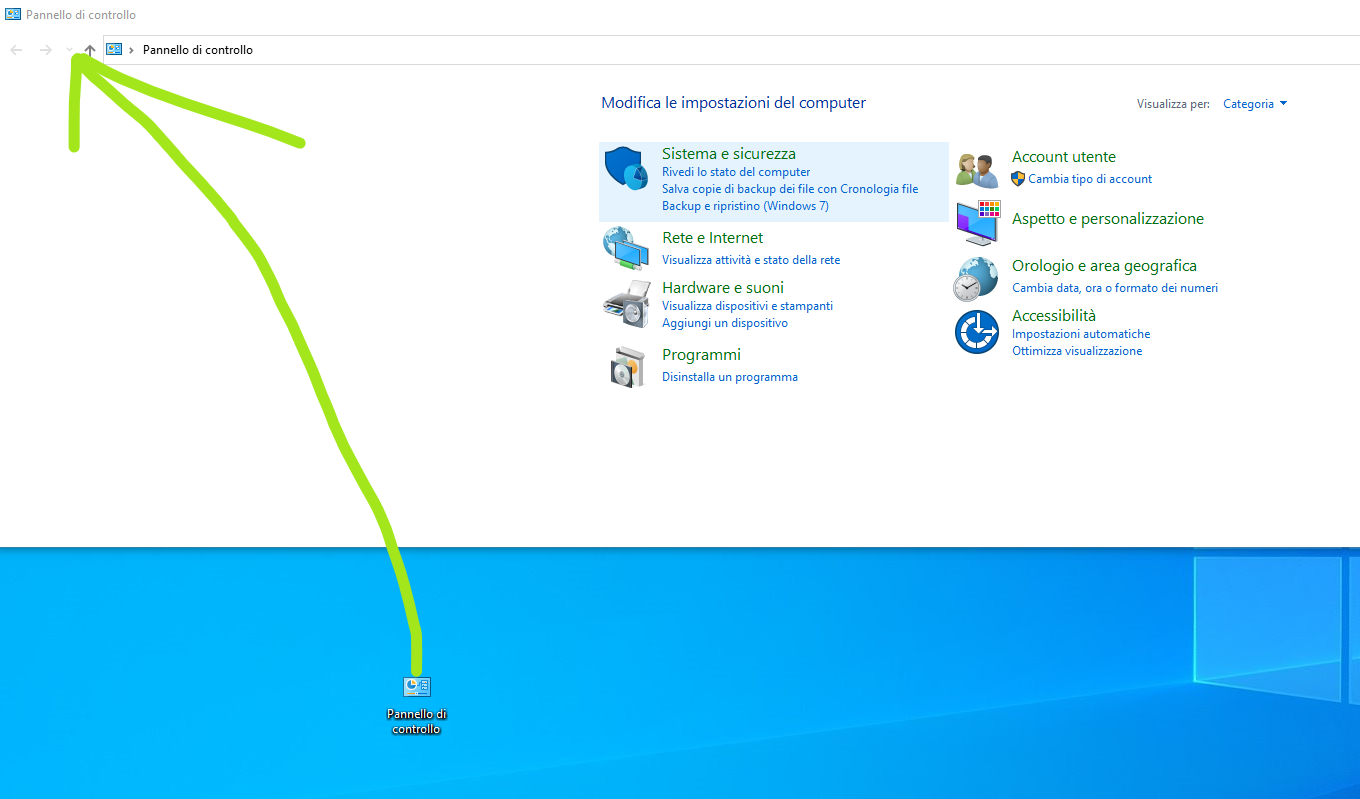Open Account utente category

[1064, 157]
